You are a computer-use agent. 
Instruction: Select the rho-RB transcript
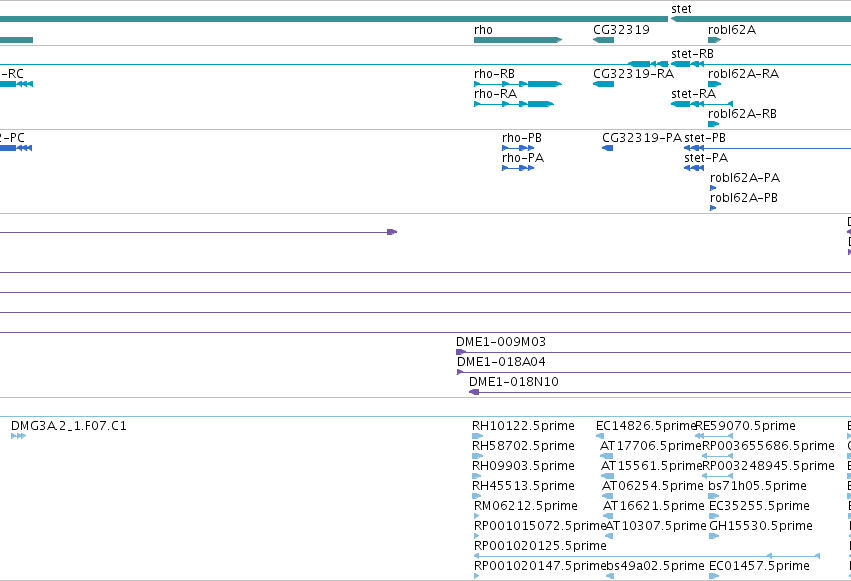(518, 84)
